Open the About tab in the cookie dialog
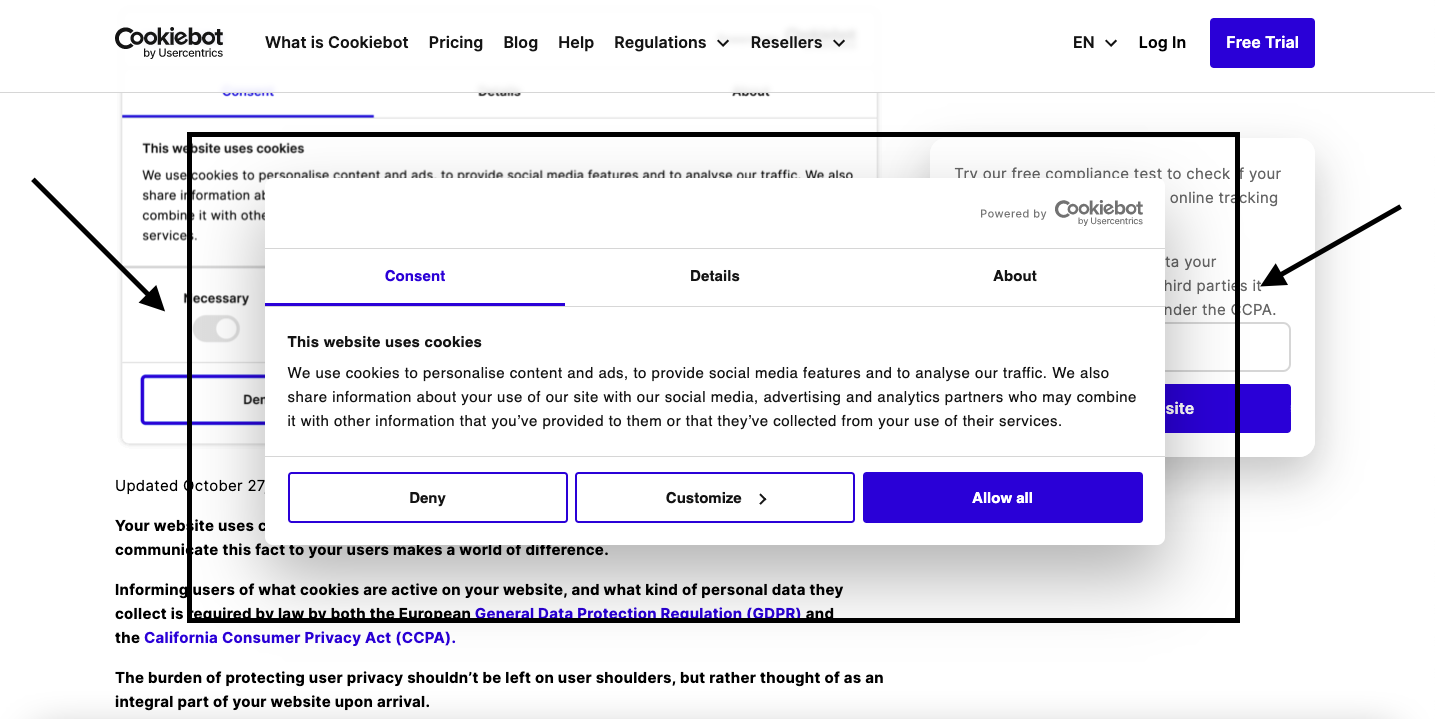Viewport: 1435px width, 719px height. point(1015,276)
